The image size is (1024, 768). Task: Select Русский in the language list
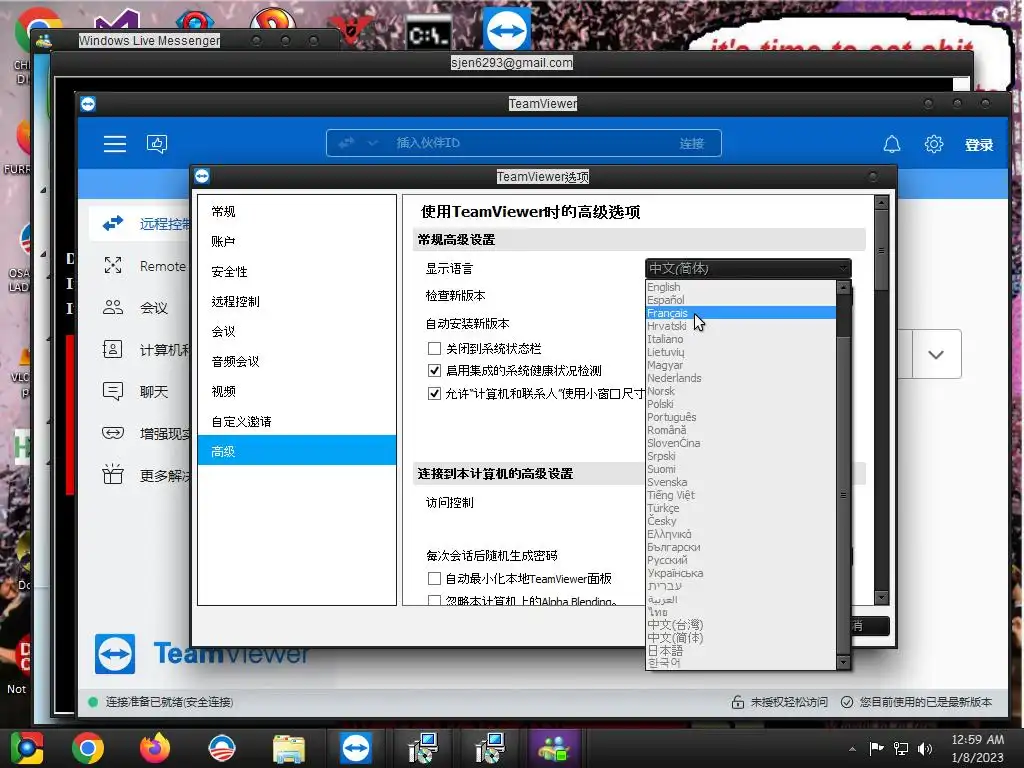(741, 560)
